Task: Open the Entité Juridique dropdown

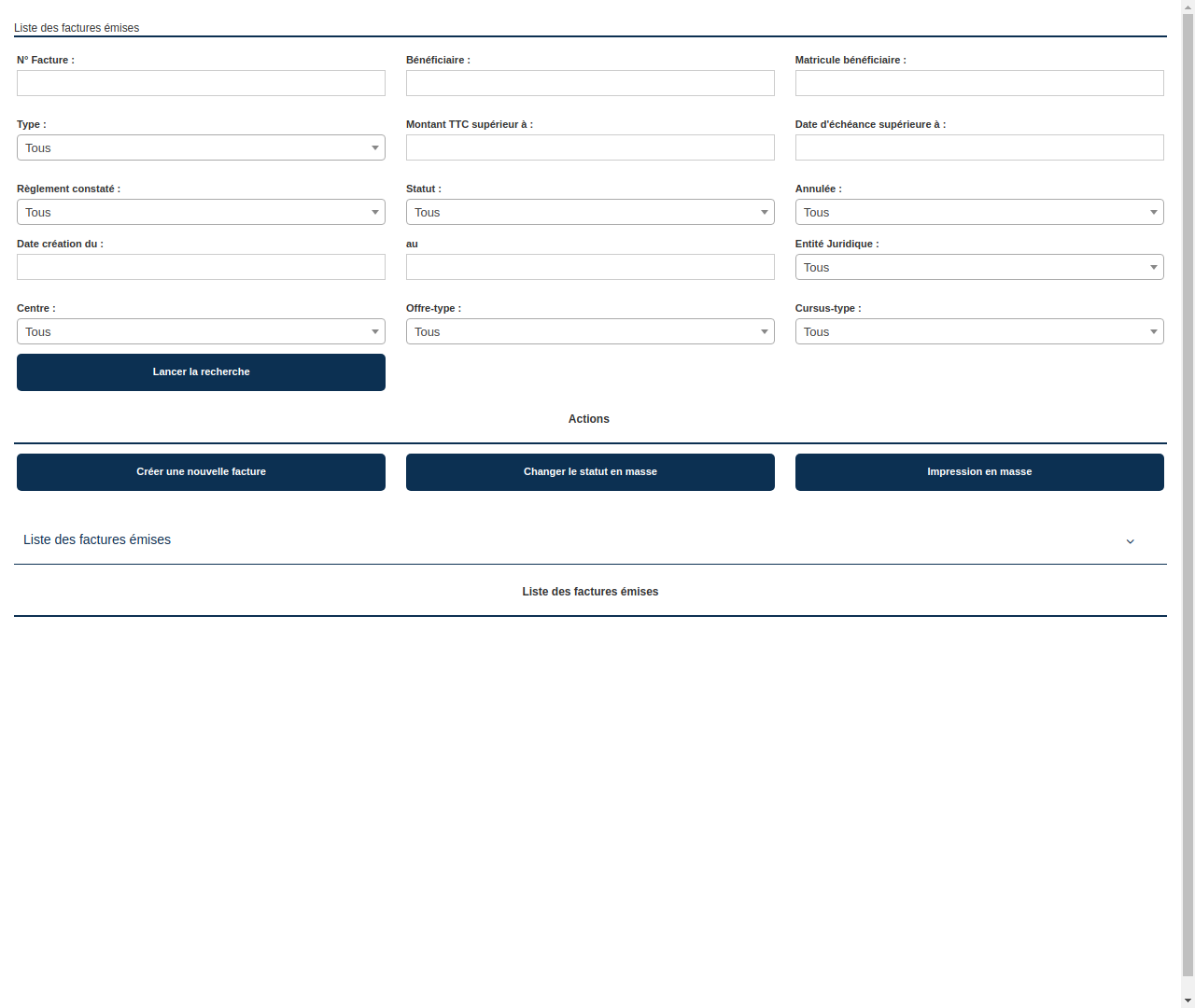Action: (x=978, y=267)
